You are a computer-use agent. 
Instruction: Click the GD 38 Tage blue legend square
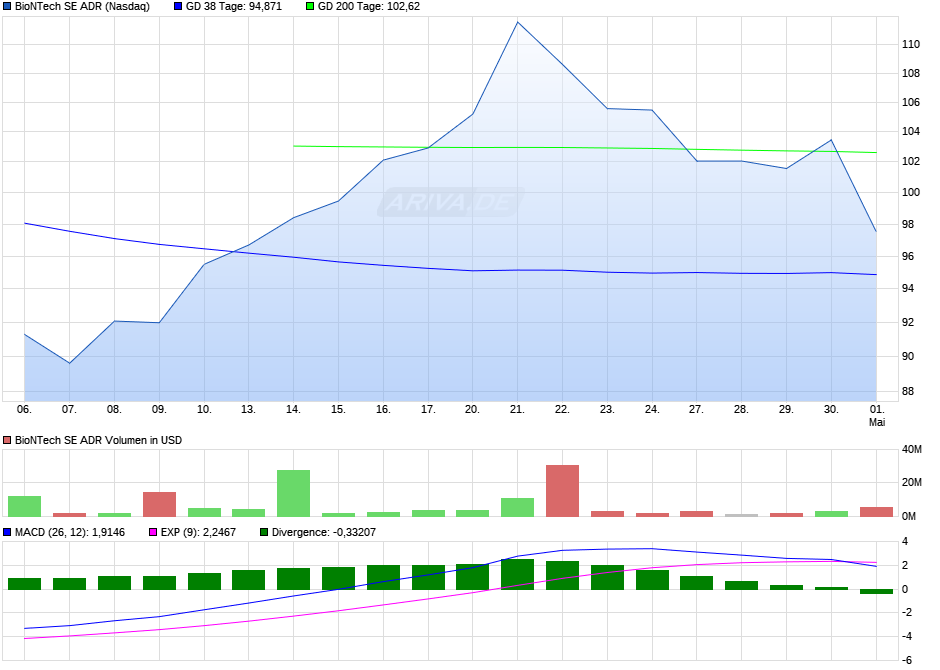[178, 7]
